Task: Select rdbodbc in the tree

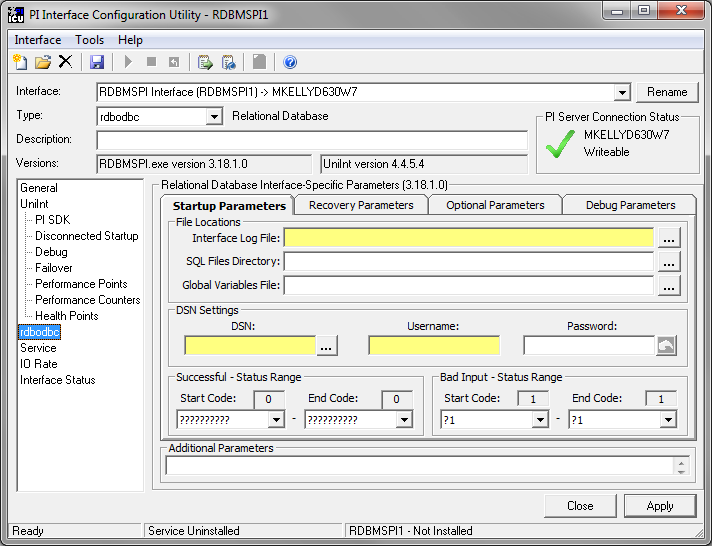Action: pyautogui.click(x=40, y=332)
